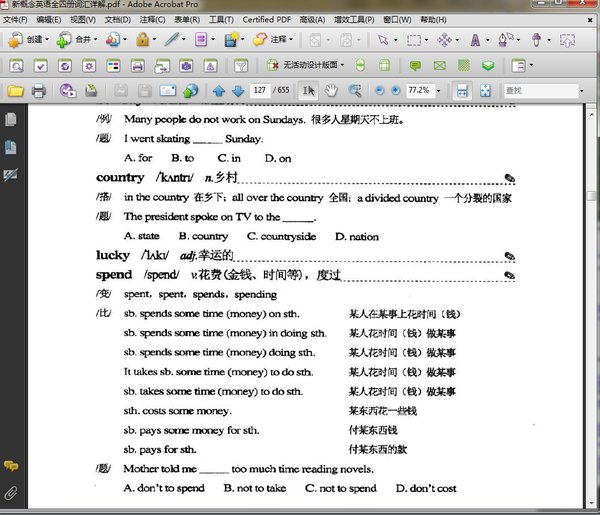
Task: Click the green hatched pattern icon
Action: click(x=464, y=65)
